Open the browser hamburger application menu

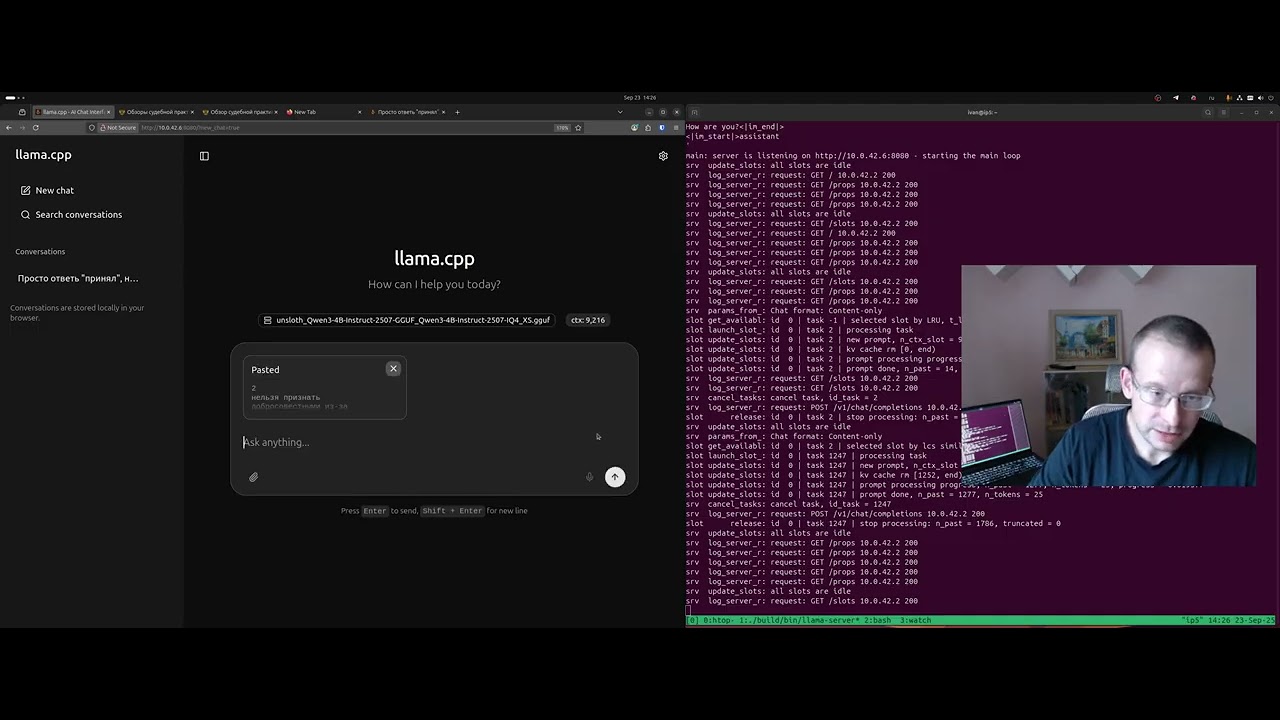coord(677,128)
